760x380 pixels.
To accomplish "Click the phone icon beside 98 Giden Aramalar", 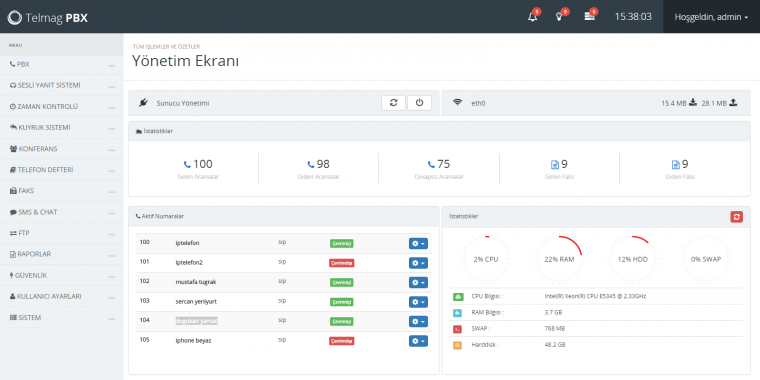I will click(x=311, y=164).
